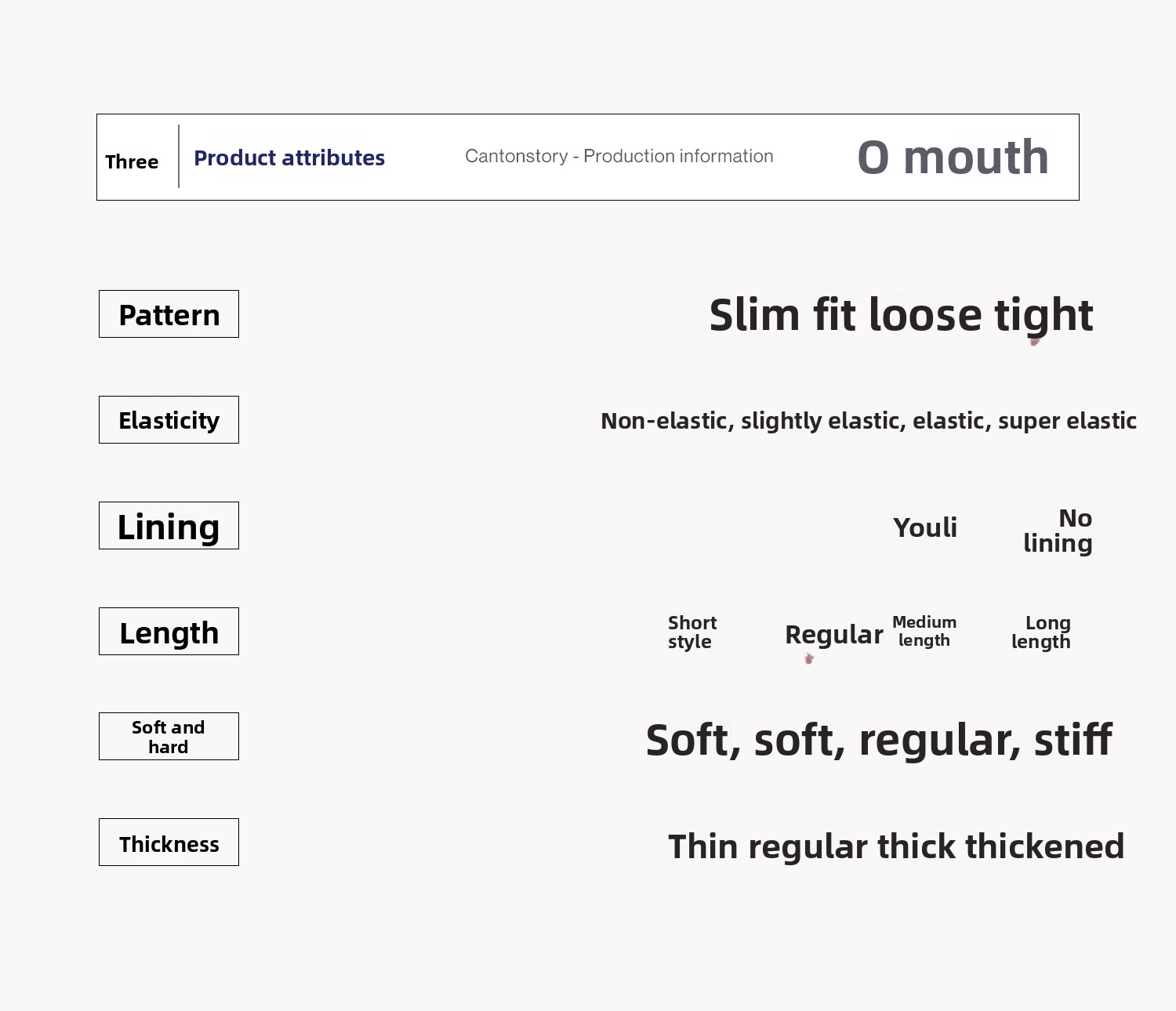Screen dimensions: 1176x1011
Task: Choose the "No lining" option
Action: click(1058, 531)
